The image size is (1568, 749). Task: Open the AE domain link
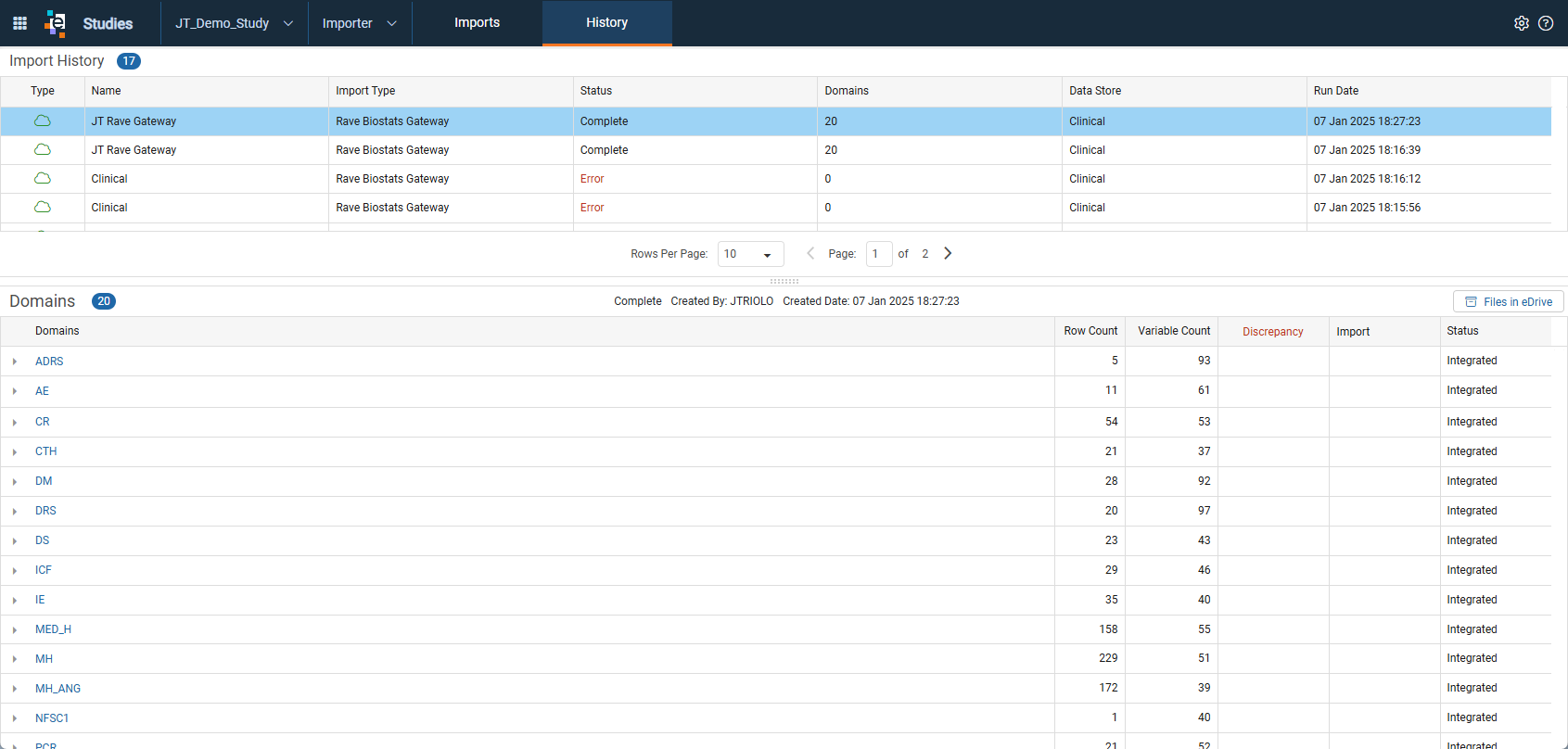[x=42, y=391]
